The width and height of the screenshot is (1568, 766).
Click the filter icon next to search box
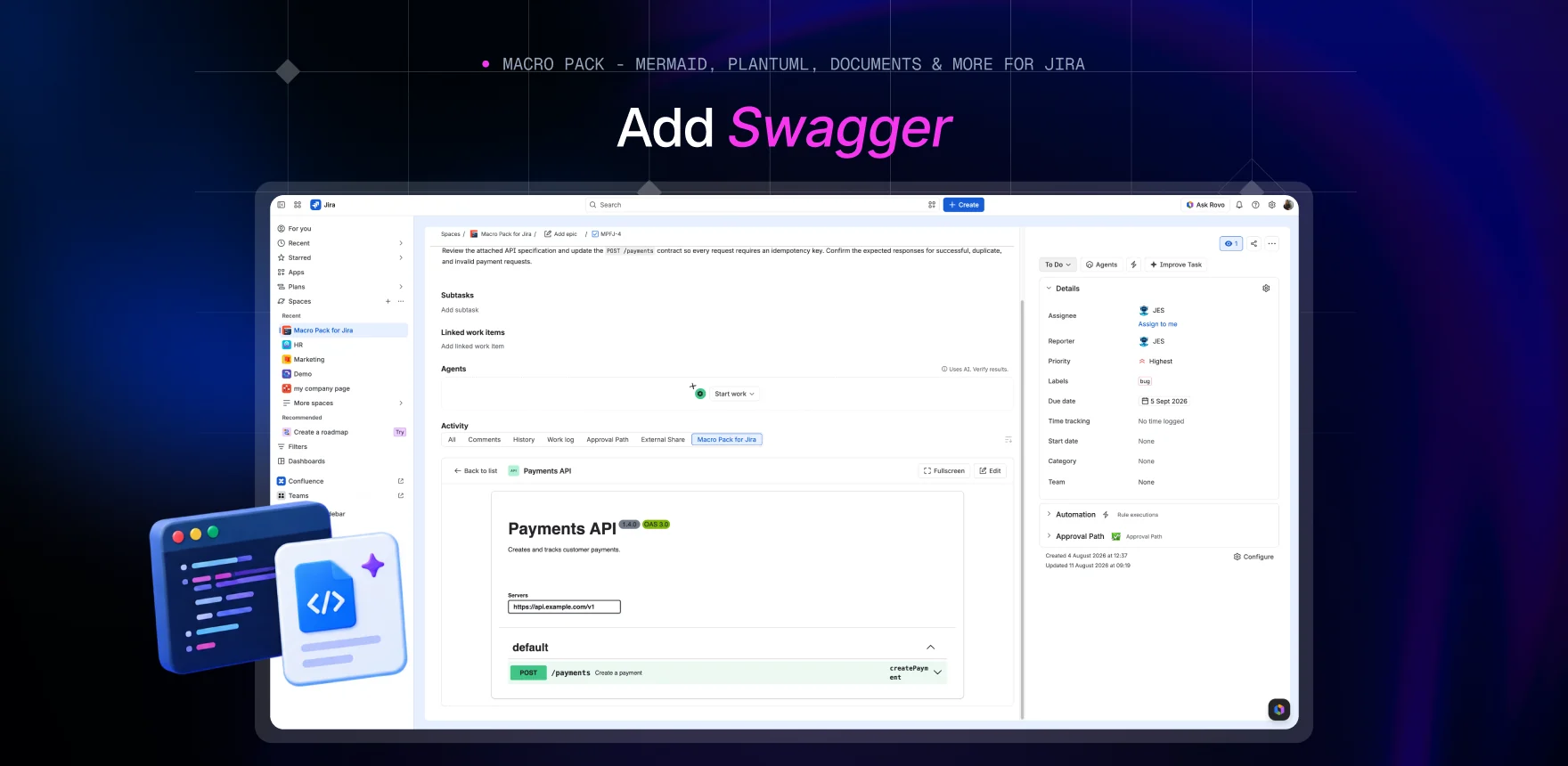[932, 205]
